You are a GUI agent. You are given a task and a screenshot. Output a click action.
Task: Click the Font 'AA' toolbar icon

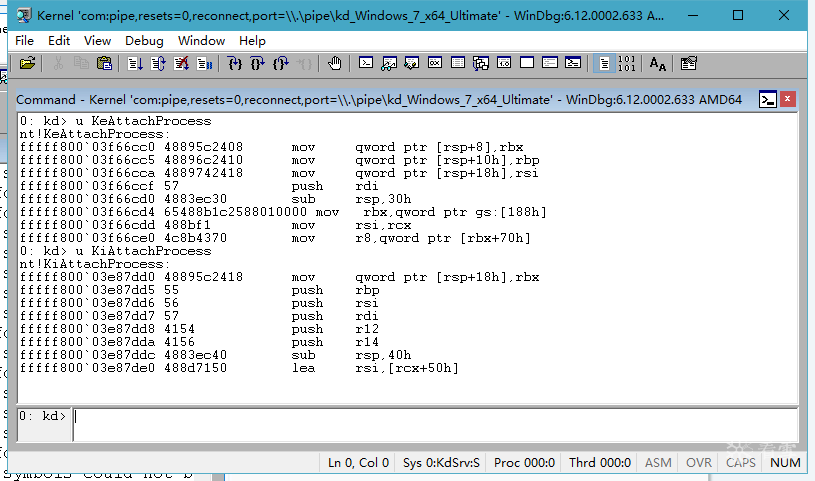pyautogui.click(x=658, y=63)
